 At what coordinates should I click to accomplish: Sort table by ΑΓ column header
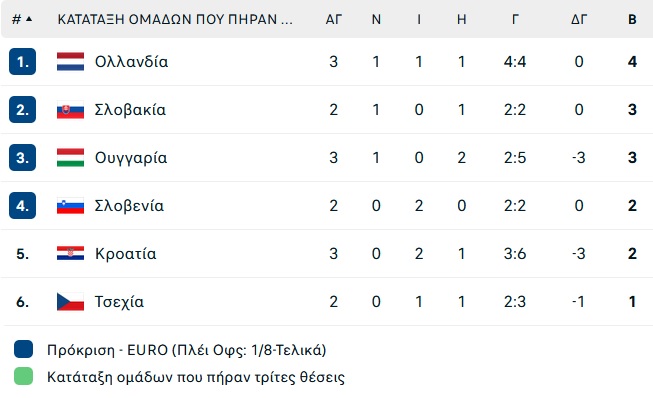[334, 20]
